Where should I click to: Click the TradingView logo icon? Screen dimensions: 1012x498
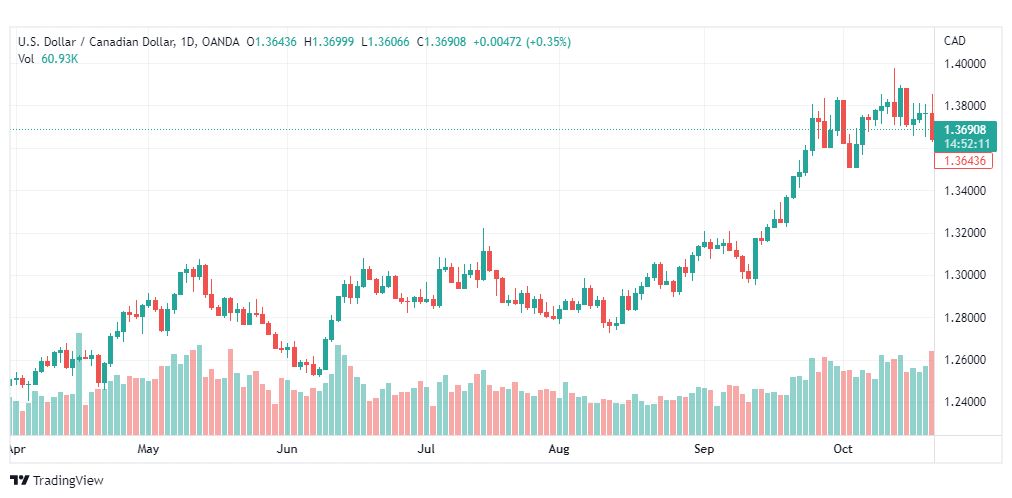coord(19,481)
